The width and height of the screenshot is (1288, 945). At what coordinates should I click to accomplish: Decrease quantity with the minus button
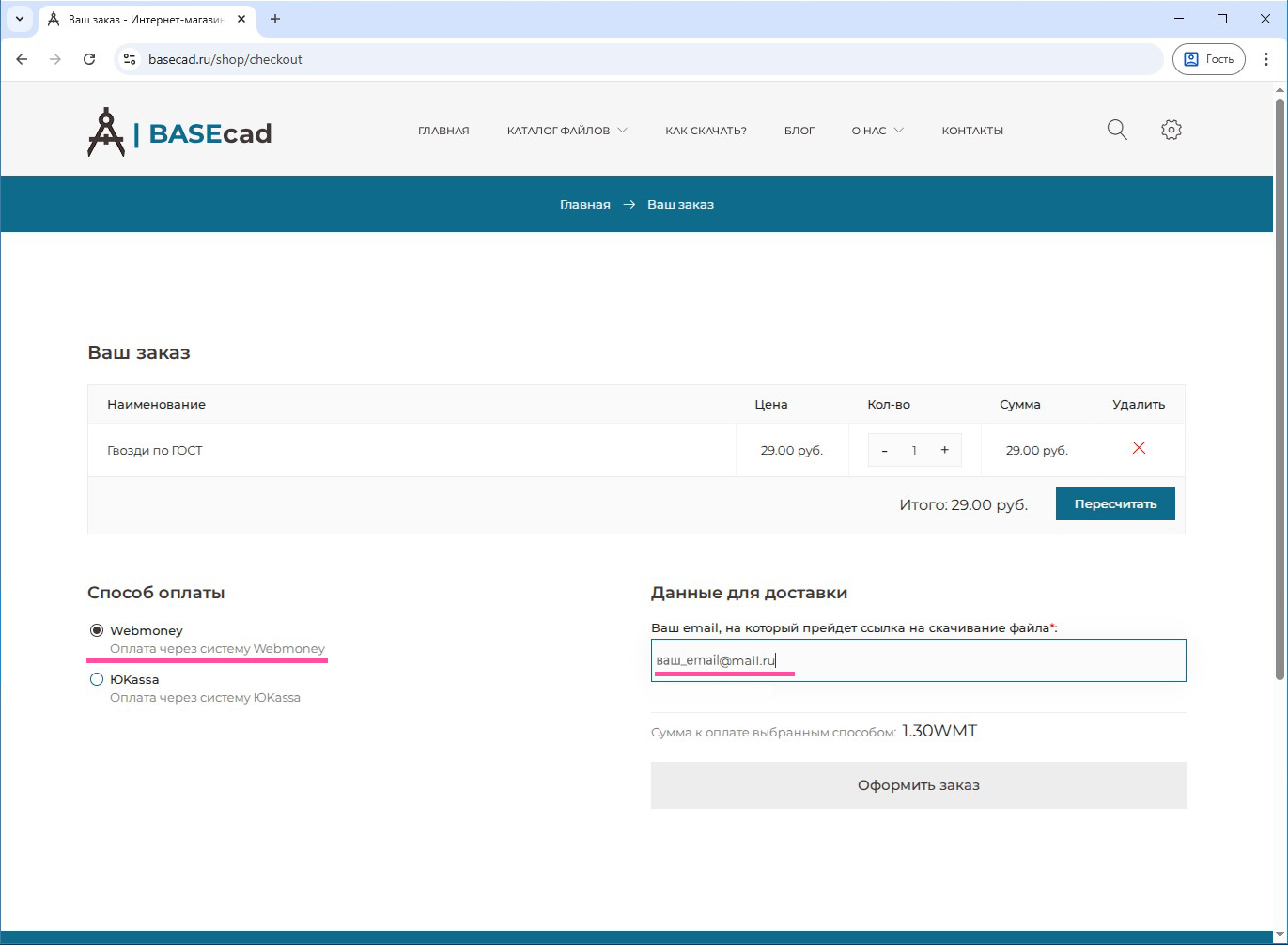[x=885, y=450]
